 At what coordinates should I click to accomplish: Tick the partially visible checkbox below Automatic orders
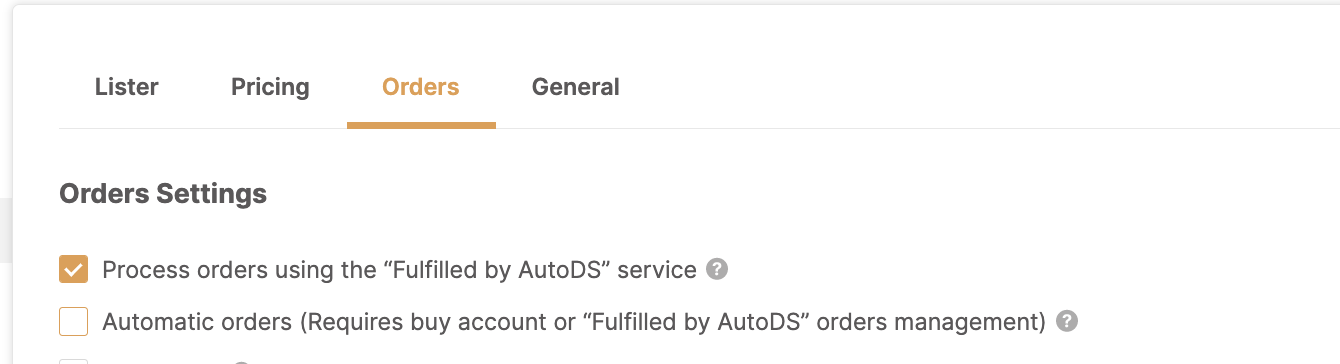[x=74, y=361]
